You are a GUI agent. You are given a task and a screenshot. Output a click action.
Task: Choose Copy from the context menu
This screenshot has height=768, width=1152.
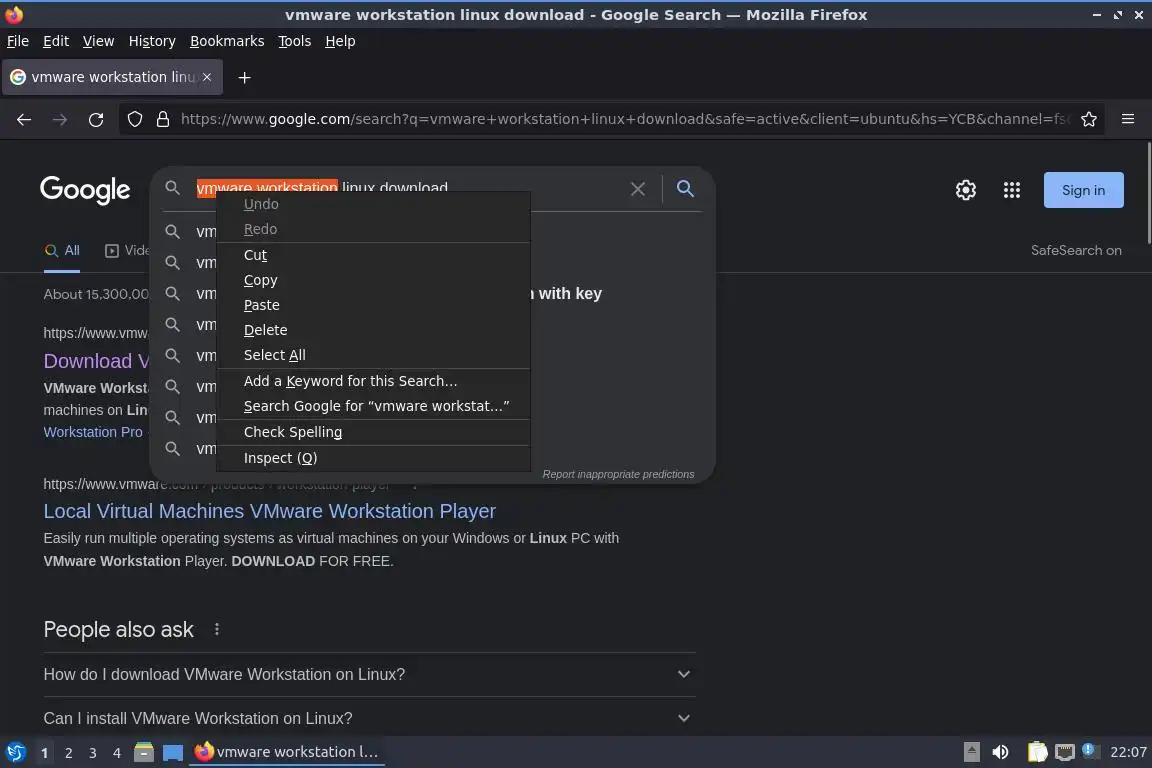coord(373,280)
